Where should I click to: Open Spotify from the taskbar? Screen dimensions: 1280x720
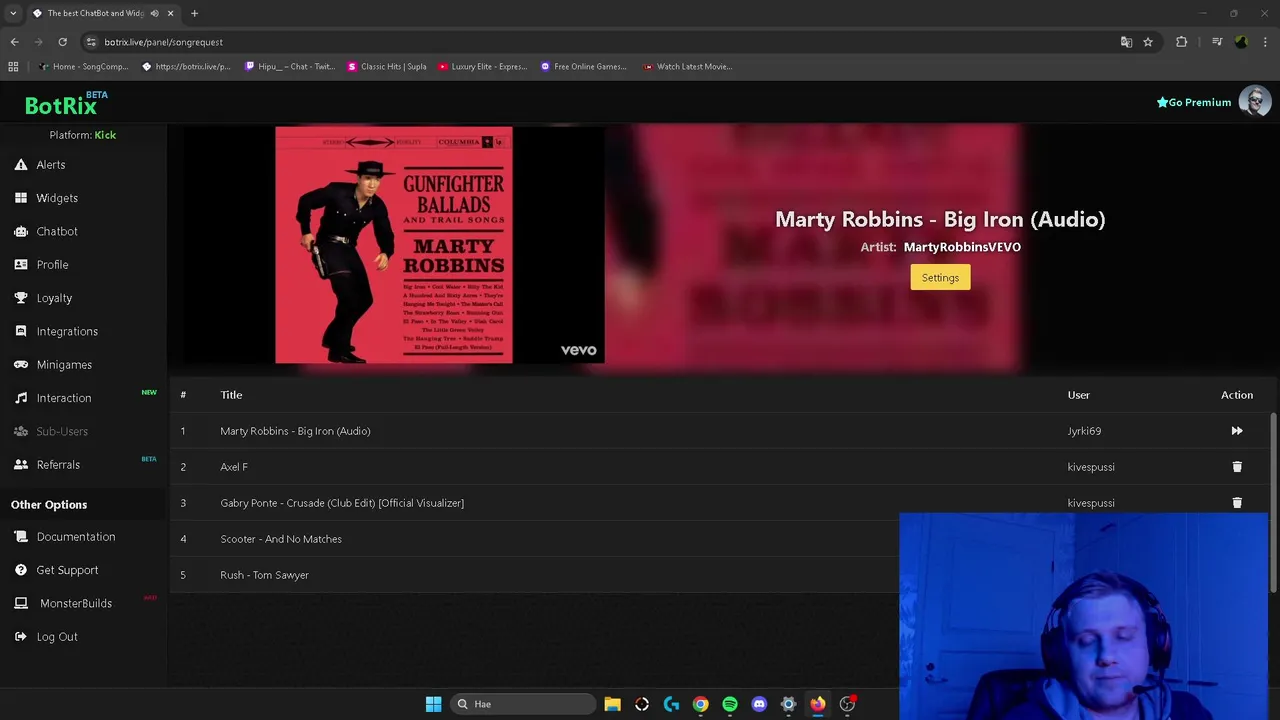click(730, 704)
